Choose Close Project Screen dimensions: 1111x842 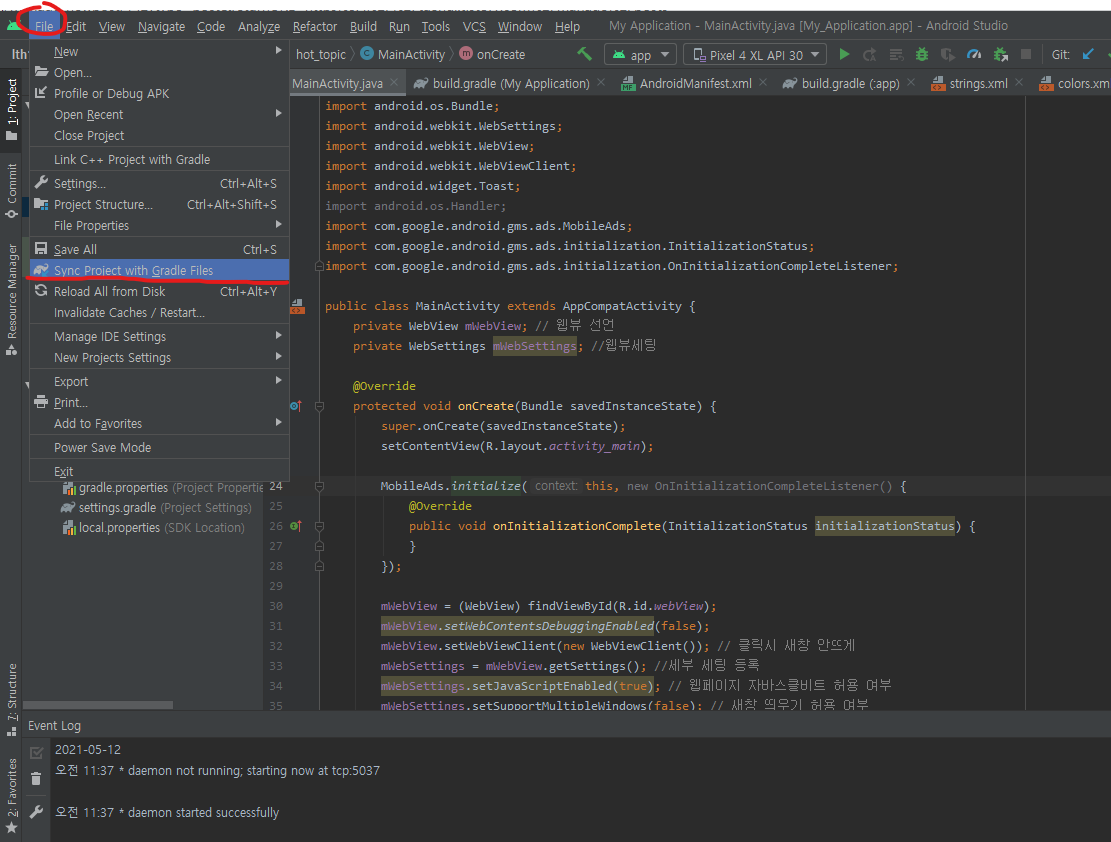pyautogui.click(x=159, y=135)
